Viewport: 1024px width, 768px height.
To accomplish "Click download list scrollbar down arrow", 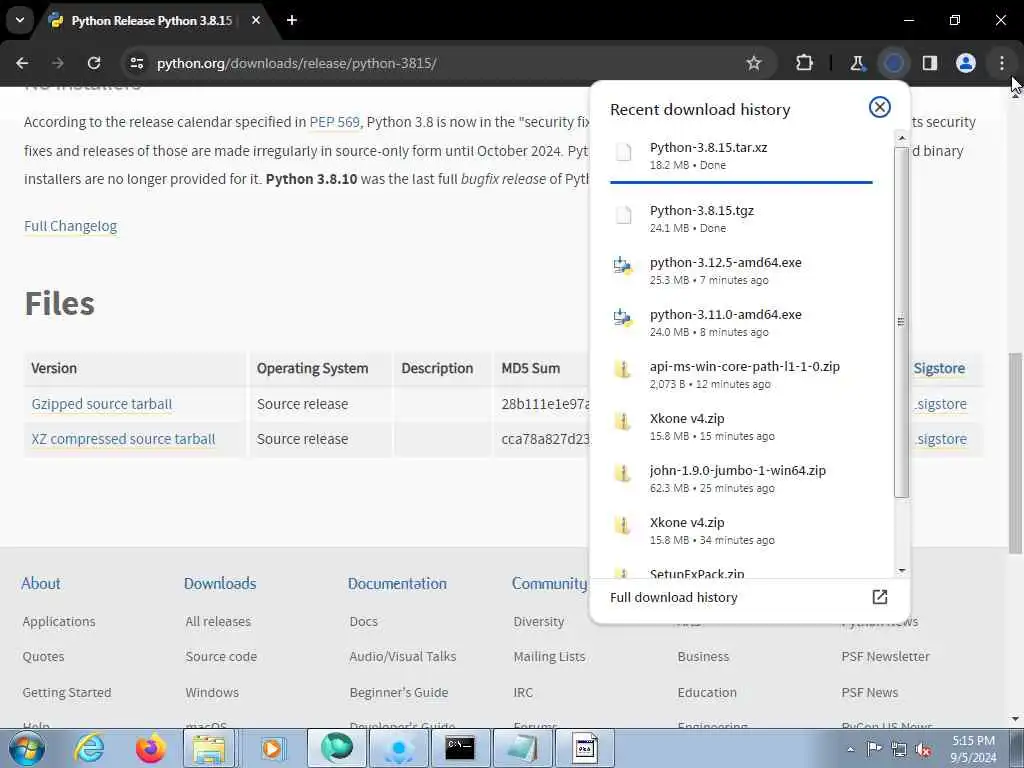I will click(x=901, y=571).
